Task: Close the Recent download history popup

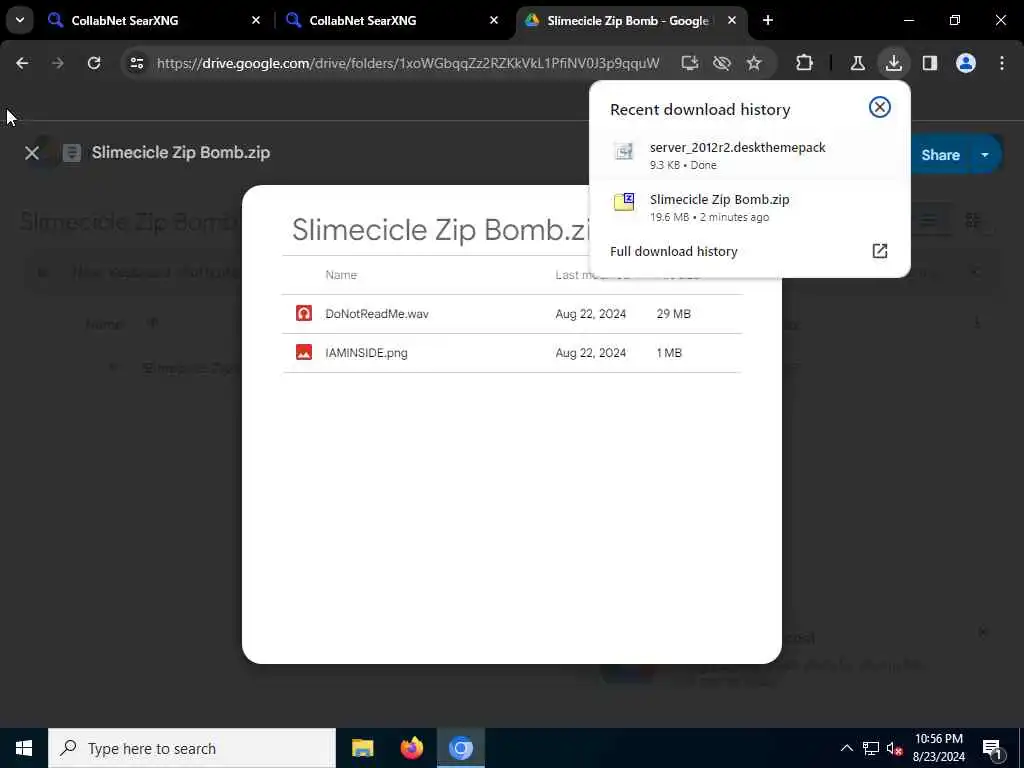Action: 880,107
